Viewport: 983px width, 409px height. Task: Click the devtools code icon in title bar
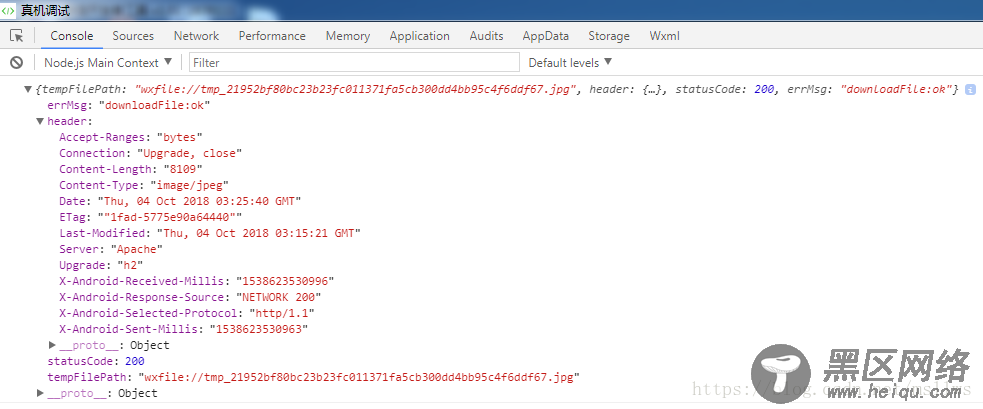pos(9,11)
